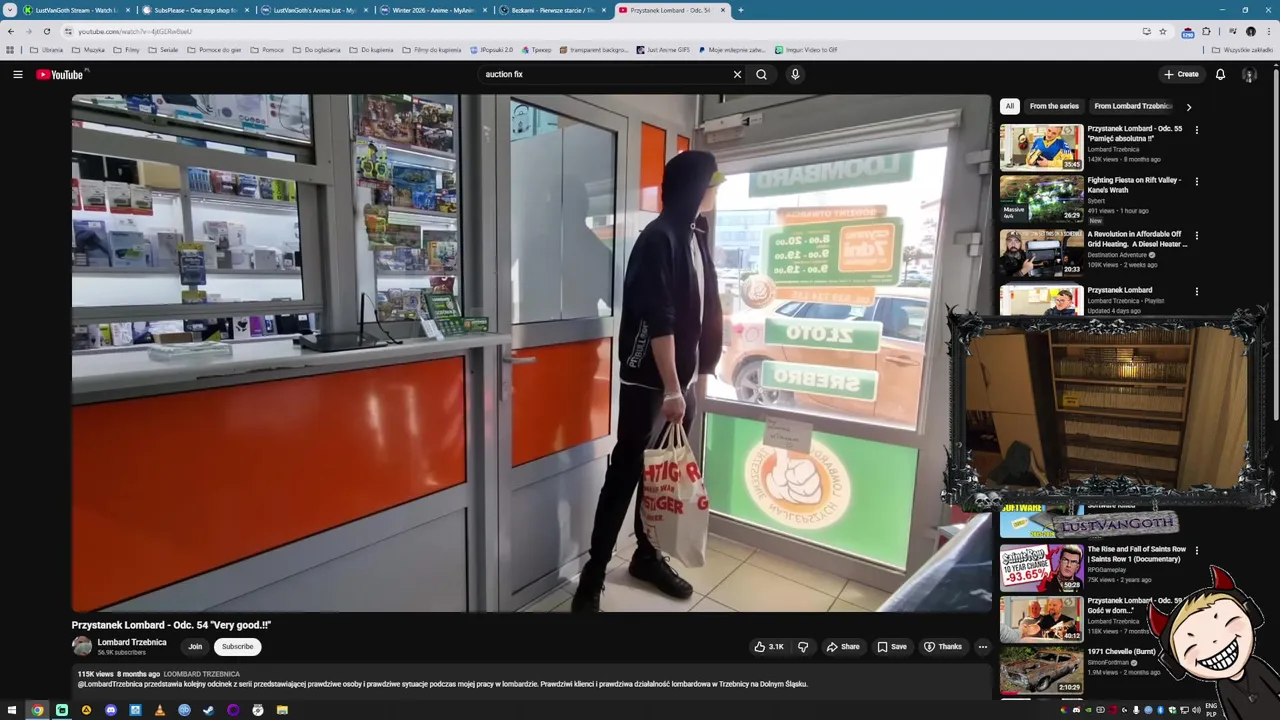
Task: Open the Lombard Trzebnica channel name link
Action: click(132, 642)
